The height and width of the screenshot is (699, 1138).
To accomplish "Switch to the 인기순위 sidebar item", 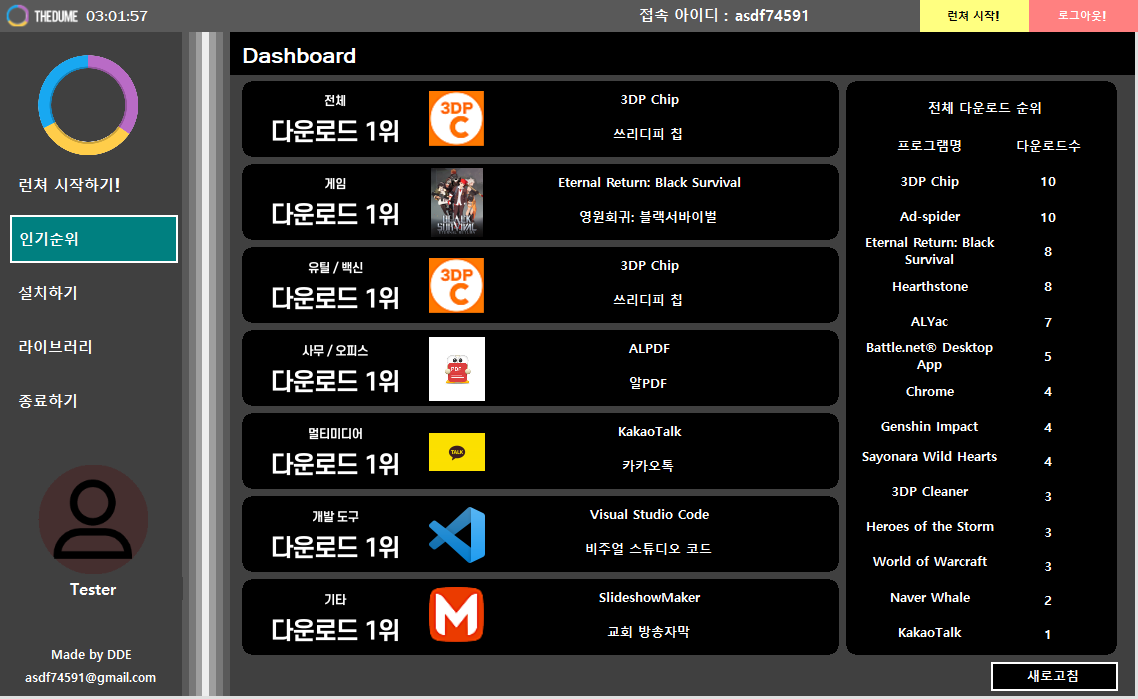I will coord(93,239).
